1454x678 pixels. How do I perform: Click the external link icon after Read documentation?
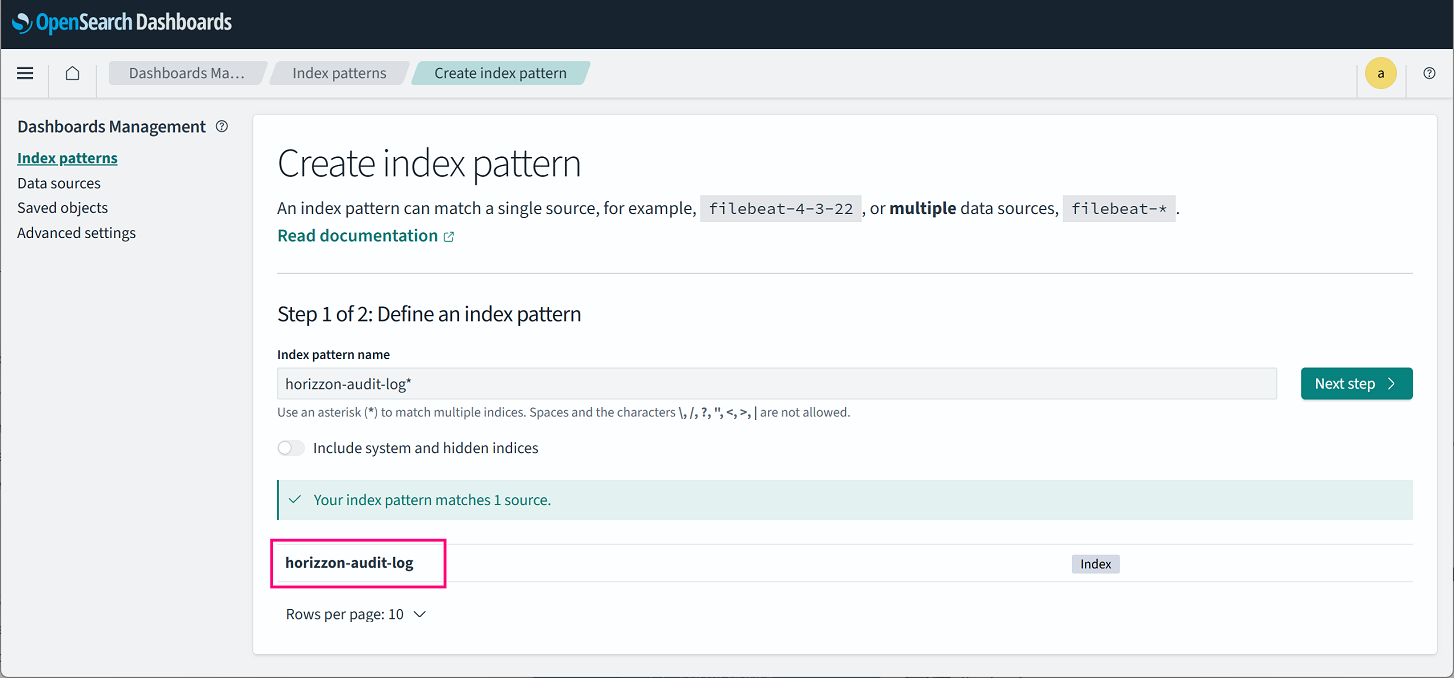[449, 237]
